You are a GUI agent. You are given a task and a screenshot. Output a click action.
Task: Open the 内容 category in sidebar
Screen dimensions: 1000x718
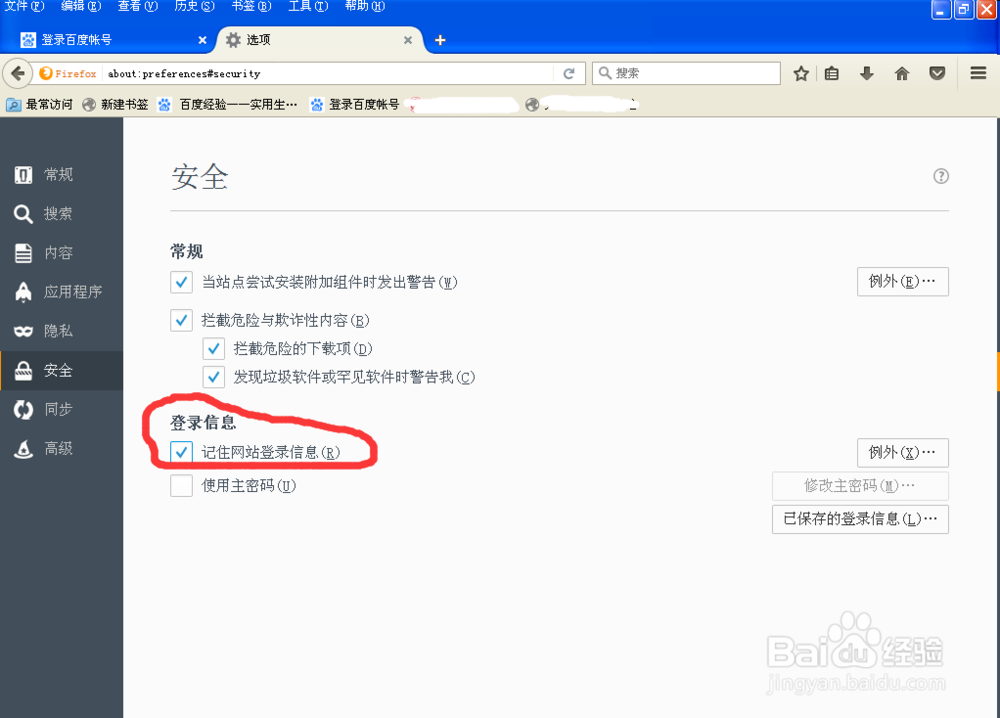[61, 253]
